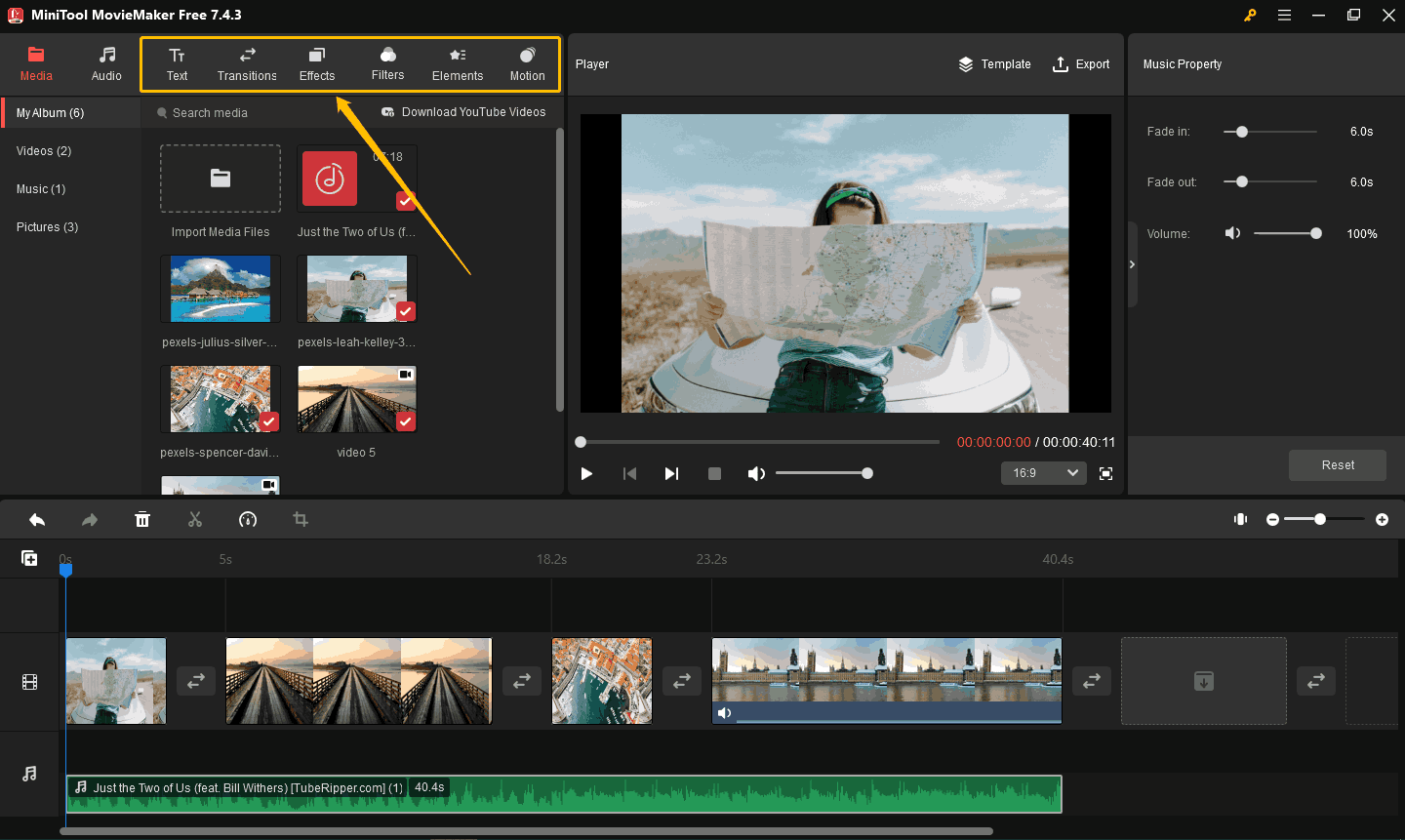Select the pexels-leah-kelley thumbnail
Image resolution: width=1405 pixels, height=840 pixels.
click(357, 289)
